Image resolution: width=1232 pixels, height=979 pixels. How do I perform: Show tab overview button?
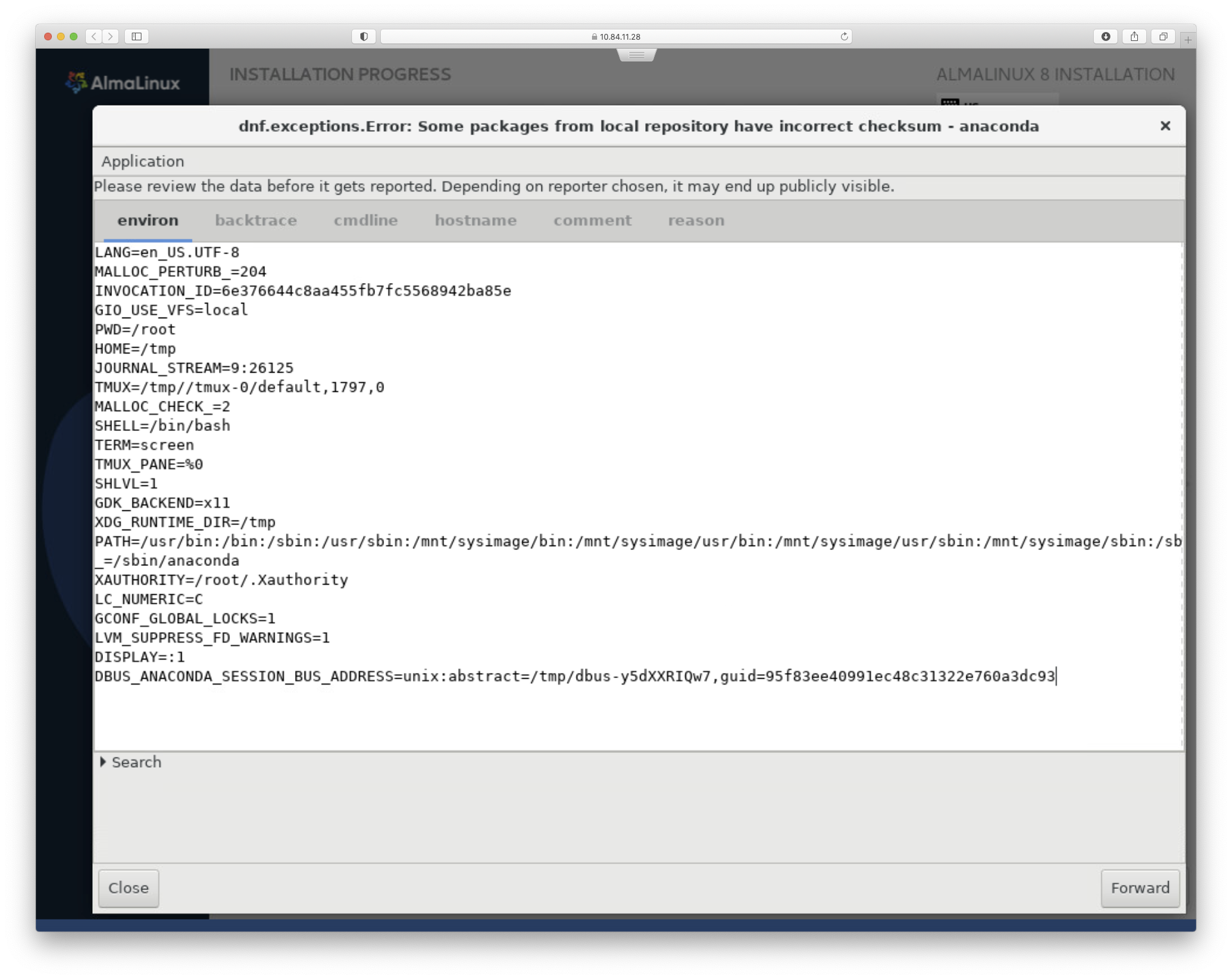point(1163,36)
